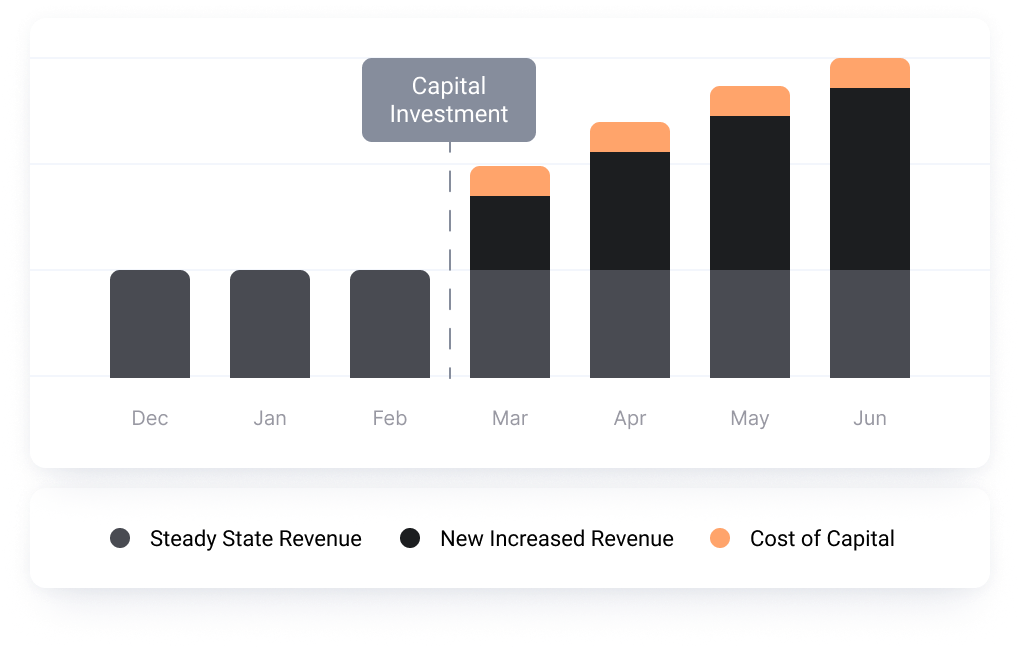The height and width of the screenshot is (648, 1020).
Task: Select the black segment of the March bar
Action: coord(510,233)
